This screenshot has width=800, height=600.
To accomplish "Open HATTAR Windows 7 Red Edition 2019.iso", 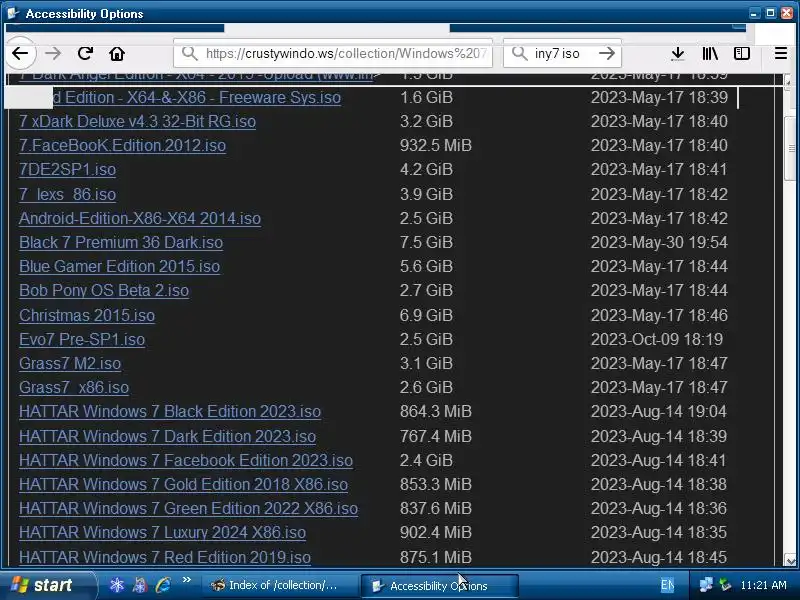I will (x=165, y=557).
